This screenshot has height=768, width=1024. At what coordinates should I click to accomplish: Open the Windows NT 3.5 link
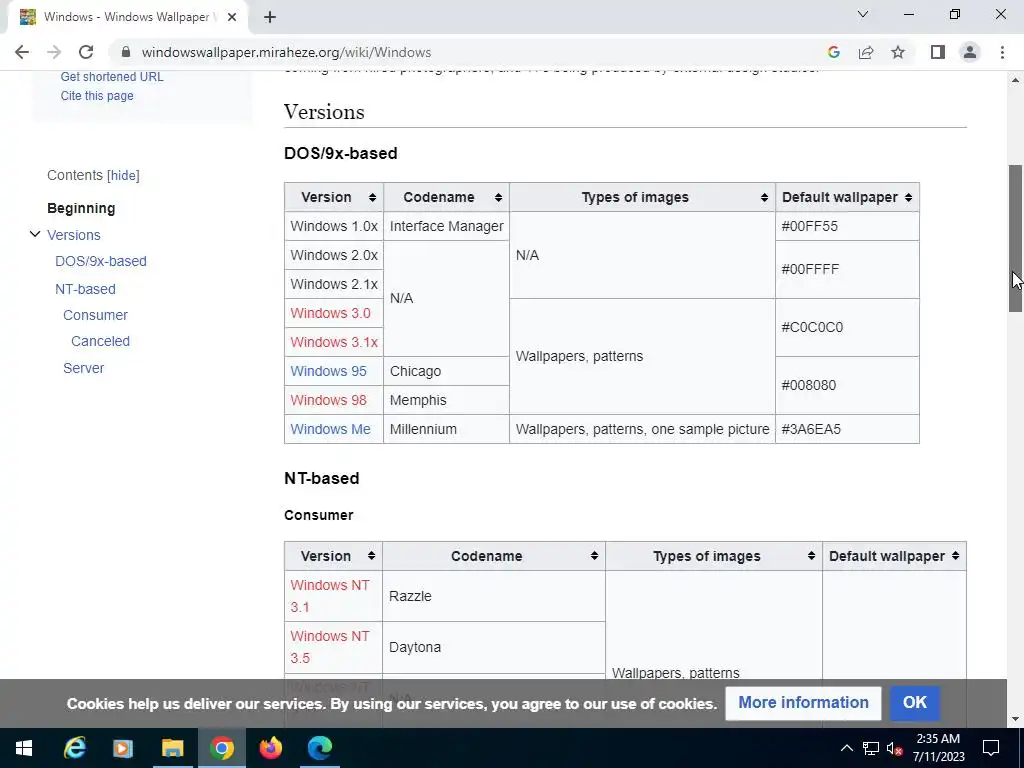pos(330,647)
